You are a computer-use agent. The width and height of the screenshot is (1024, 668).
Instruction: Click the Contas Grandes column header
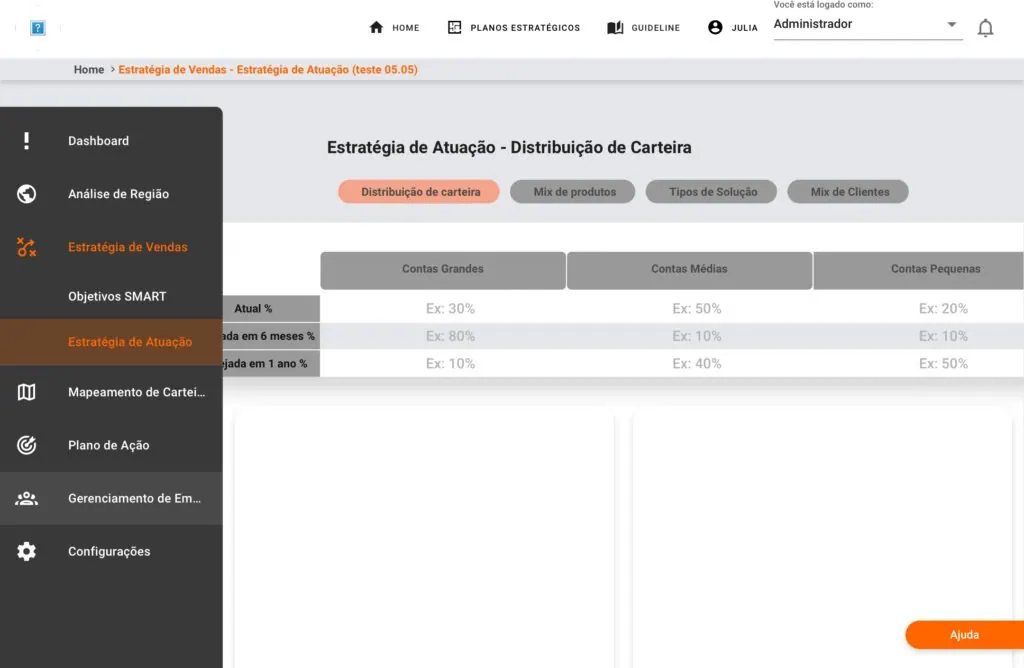(443, 270)
